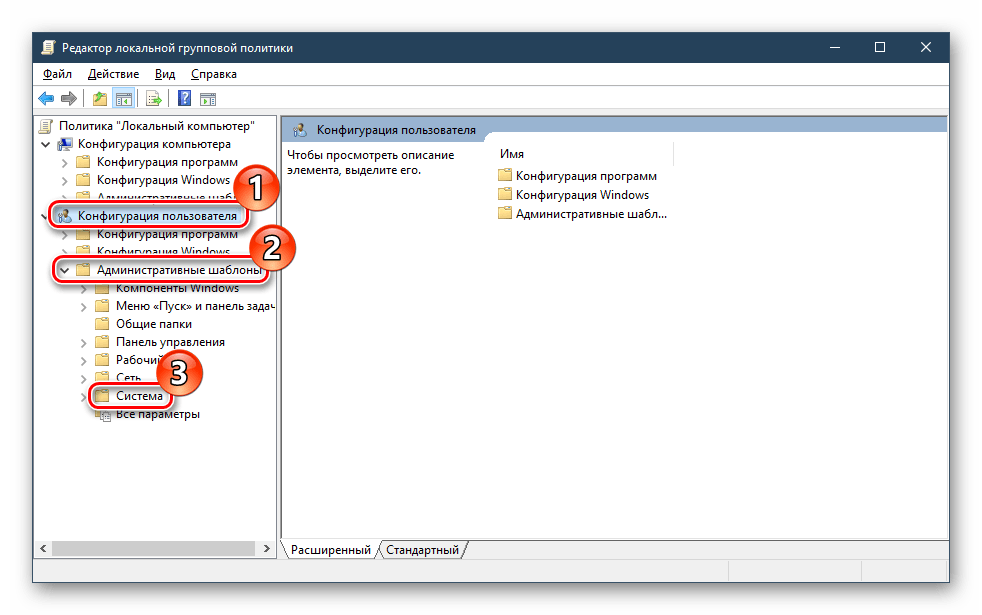Viewport: 982px width, 615px height.
Task: Switch to the 'Расширенный' tab
Action: pyautogui.click(x=330, y=550)
